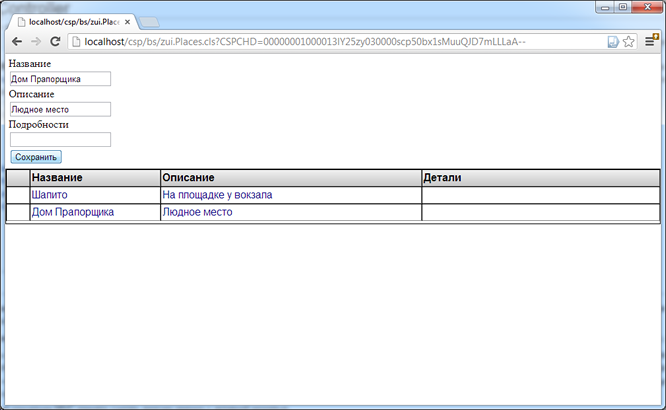The image size is (666, 410).
Task: Click the Описание column header
Action: click(x=291, y=178)
